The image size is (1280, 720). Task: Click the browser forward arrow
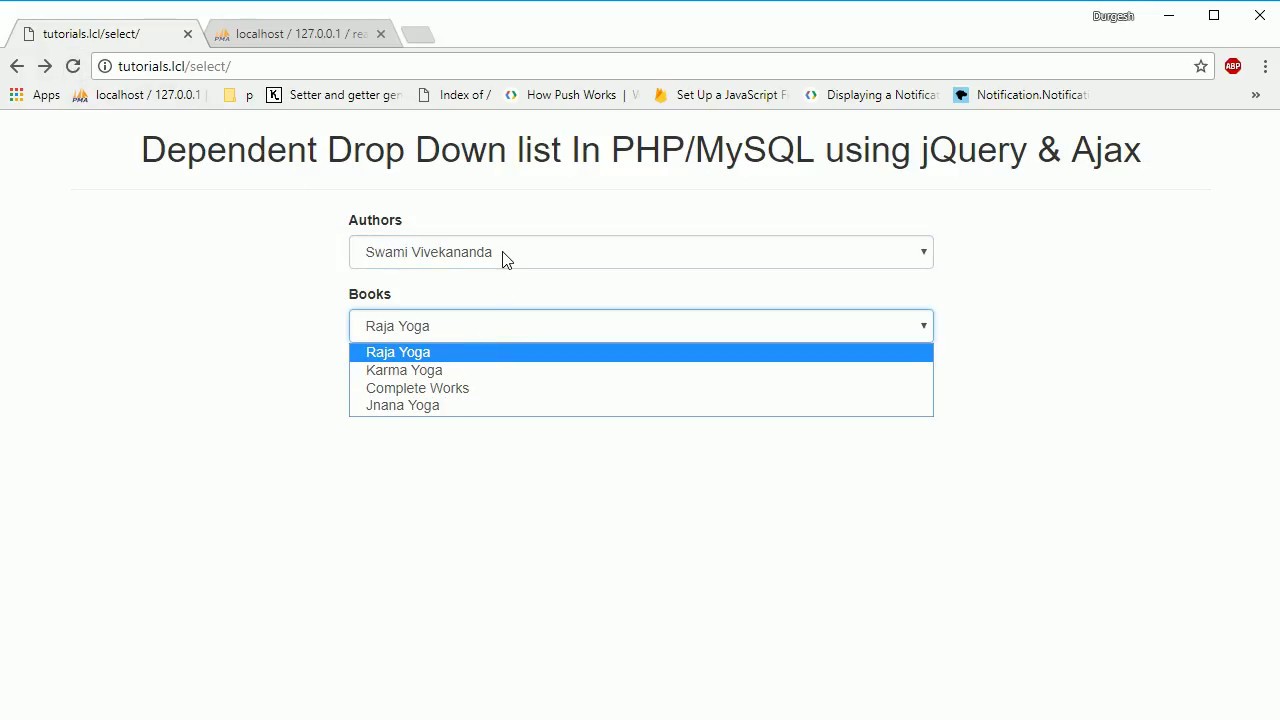tap(45, 66)
